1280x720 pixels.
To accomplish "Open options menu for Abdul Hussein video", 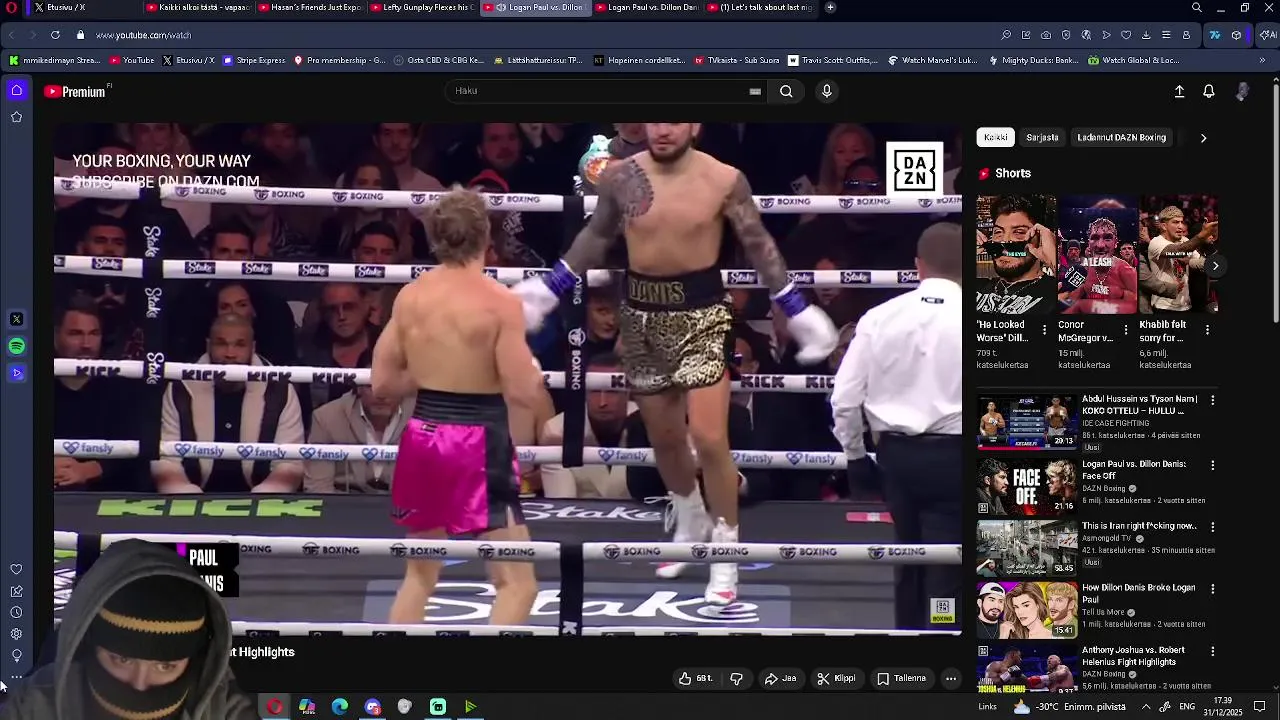I will [x=1213, y=400].
